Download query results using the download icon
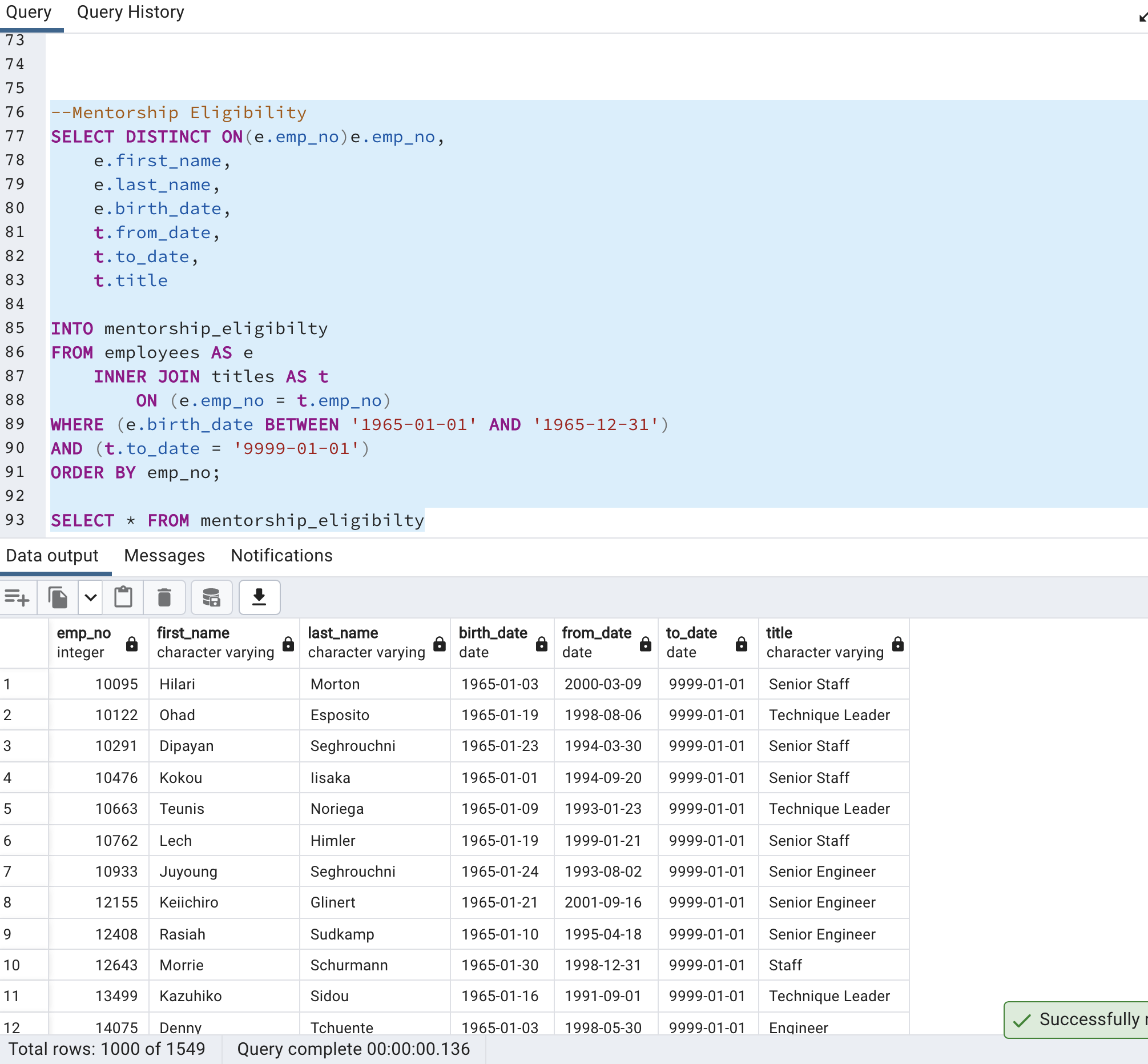 (x=259, y=597)
